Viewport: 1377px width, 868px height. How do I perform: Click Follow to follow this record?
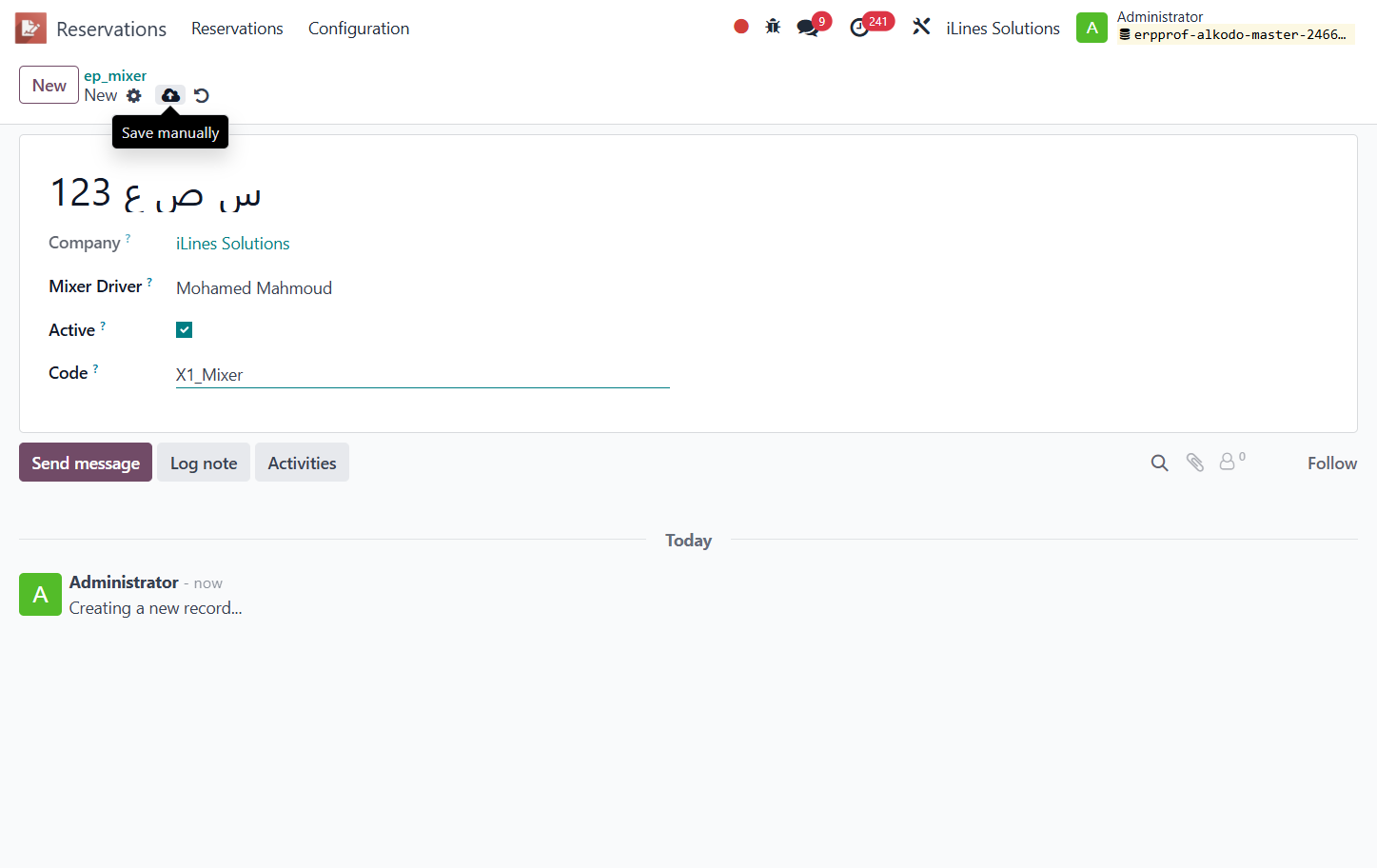point(1332,464)
